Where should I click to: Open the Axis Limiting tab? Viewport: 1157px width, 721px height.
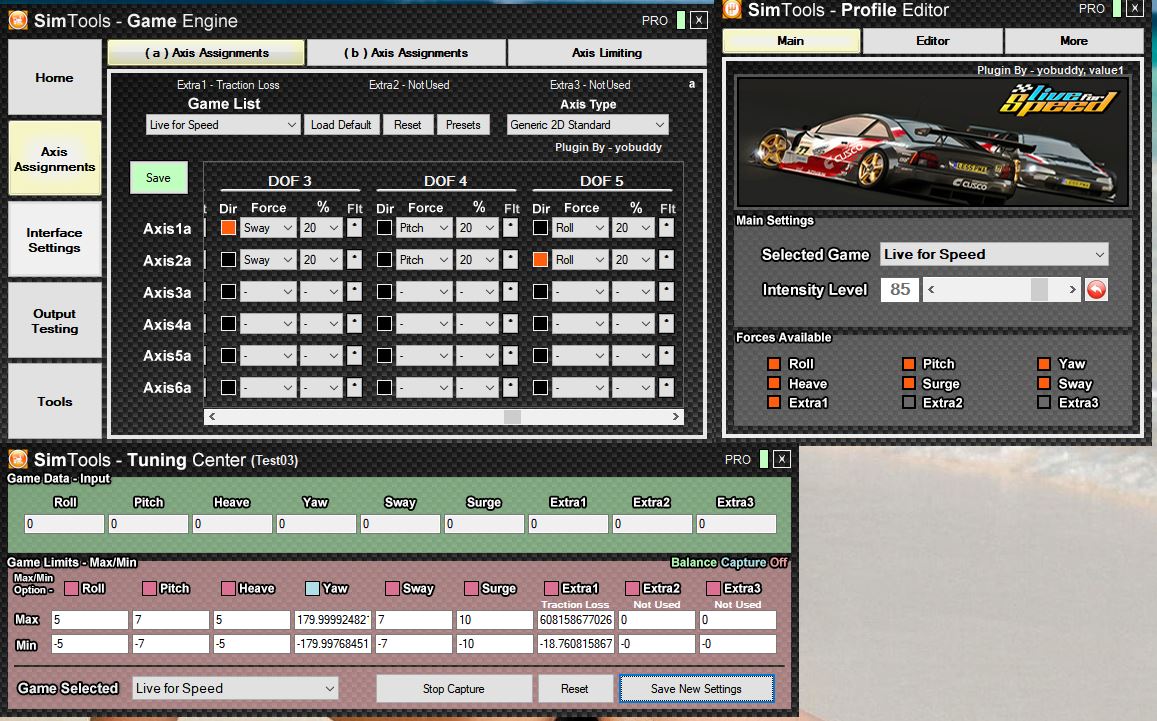point(607,53)
